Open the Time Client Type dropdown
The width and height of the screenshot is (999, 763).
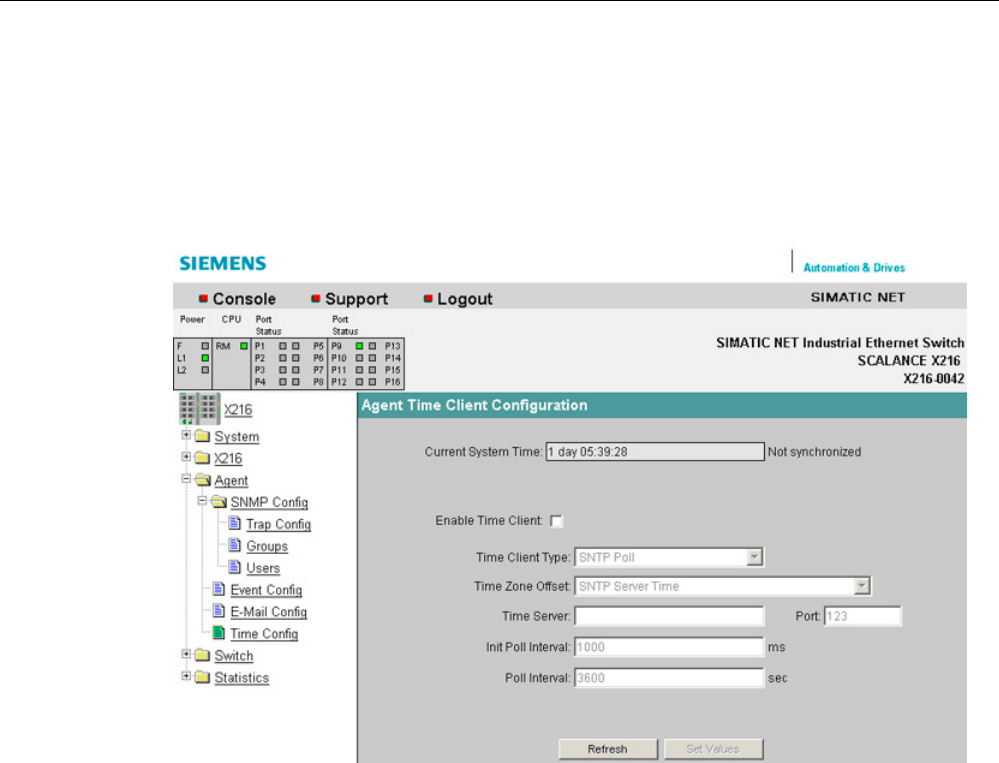(754, 557)
